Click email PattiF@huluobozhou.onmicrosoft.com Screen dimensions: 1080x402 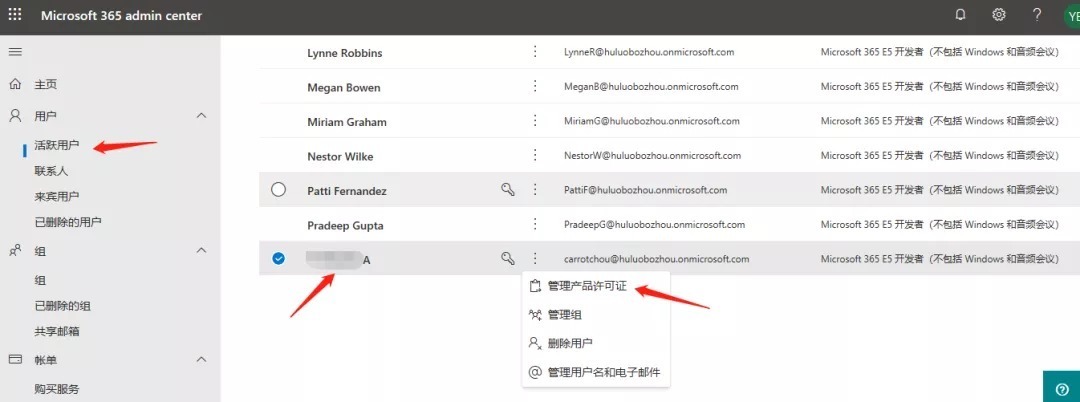645,189
